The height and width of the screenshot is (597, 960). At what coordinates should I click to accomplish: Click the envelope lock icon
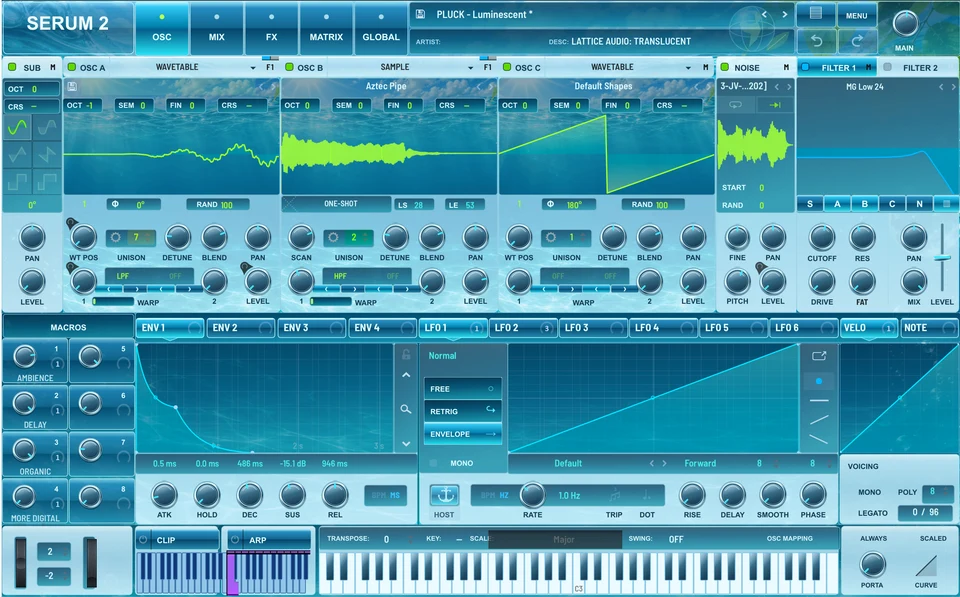coord(406,354)
